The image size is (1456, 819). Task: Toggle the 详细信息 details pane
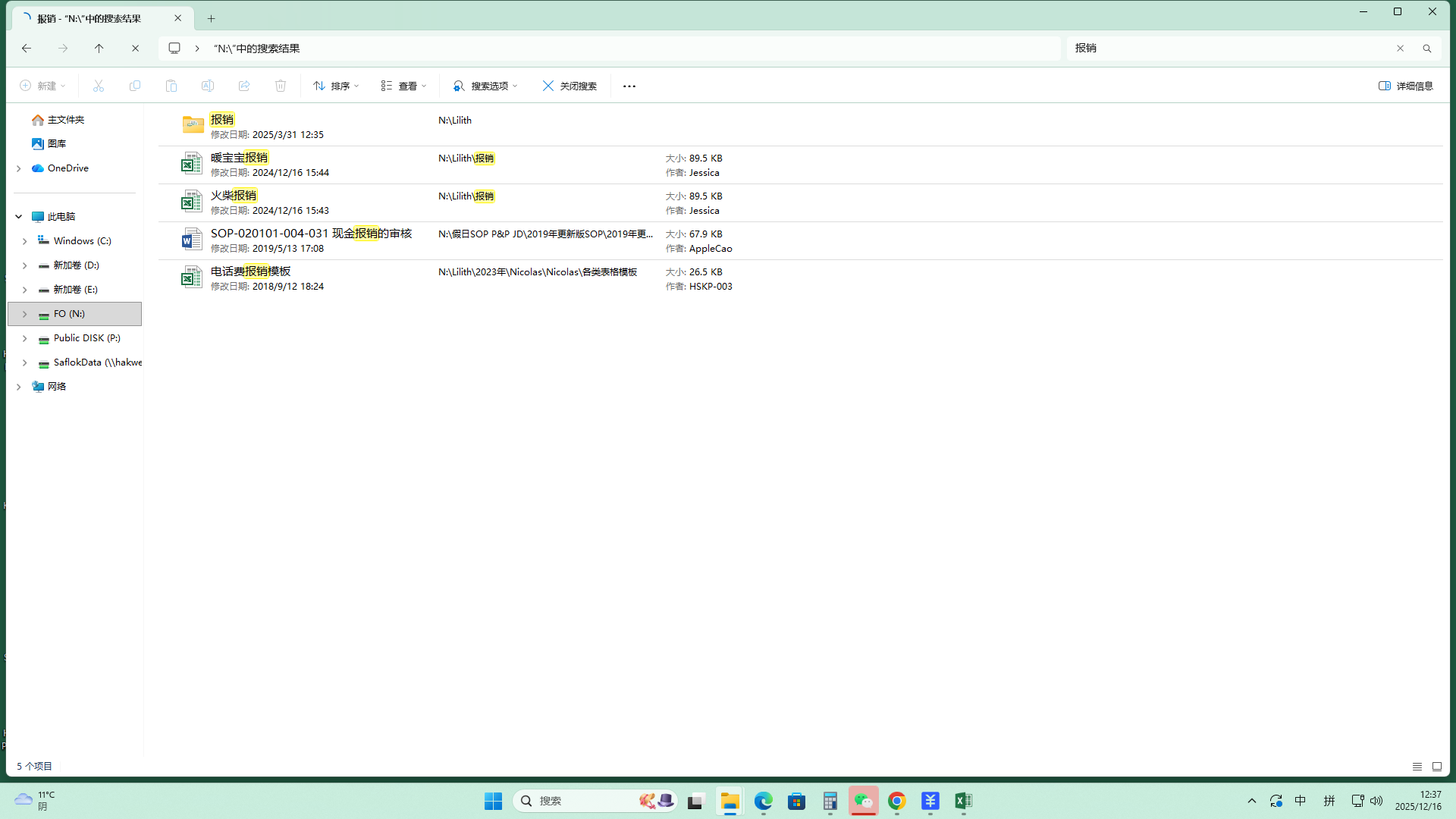point(1405,86)
